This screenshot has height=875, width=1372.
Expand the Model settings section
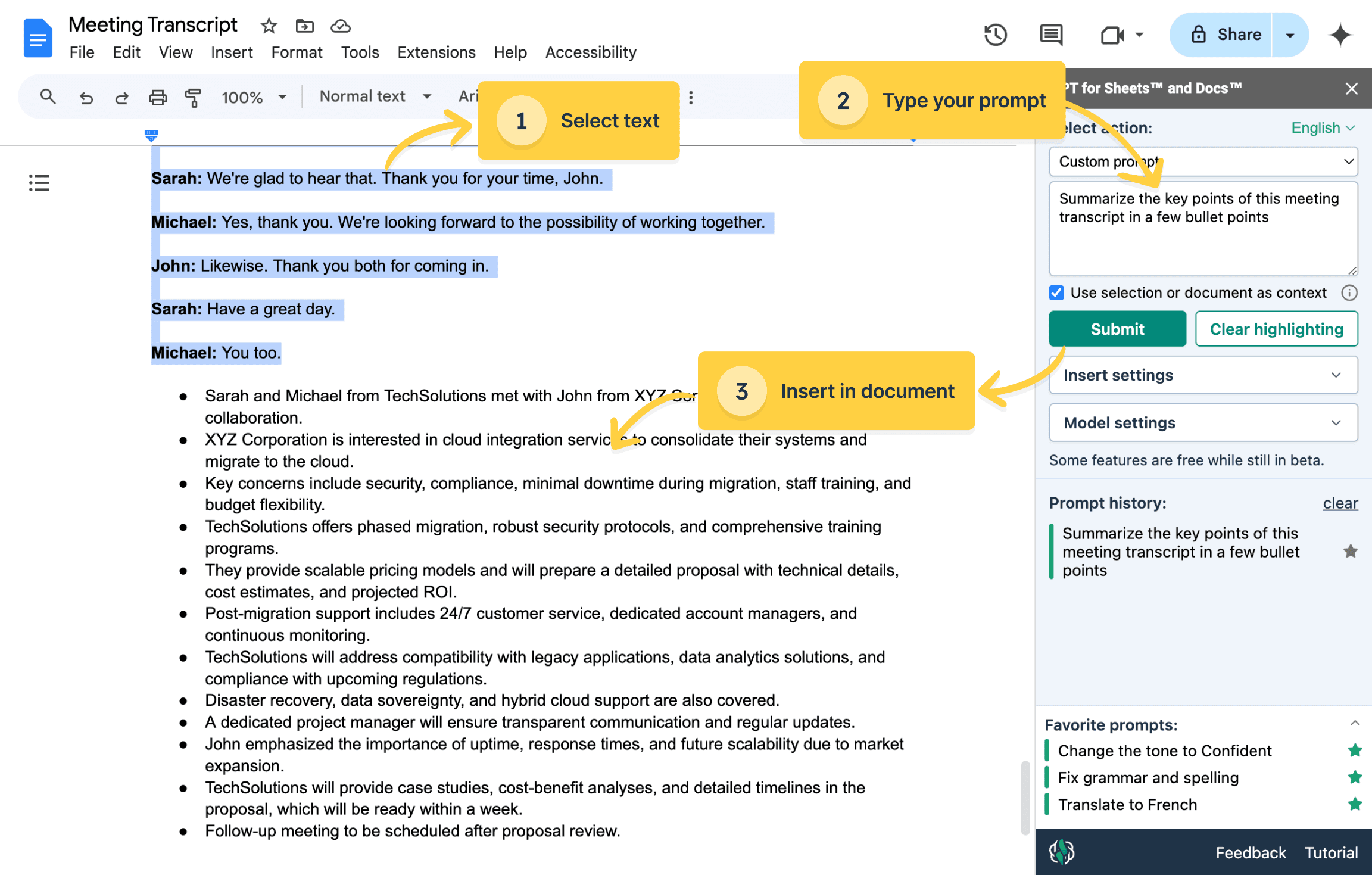(x=1203, y=423)
